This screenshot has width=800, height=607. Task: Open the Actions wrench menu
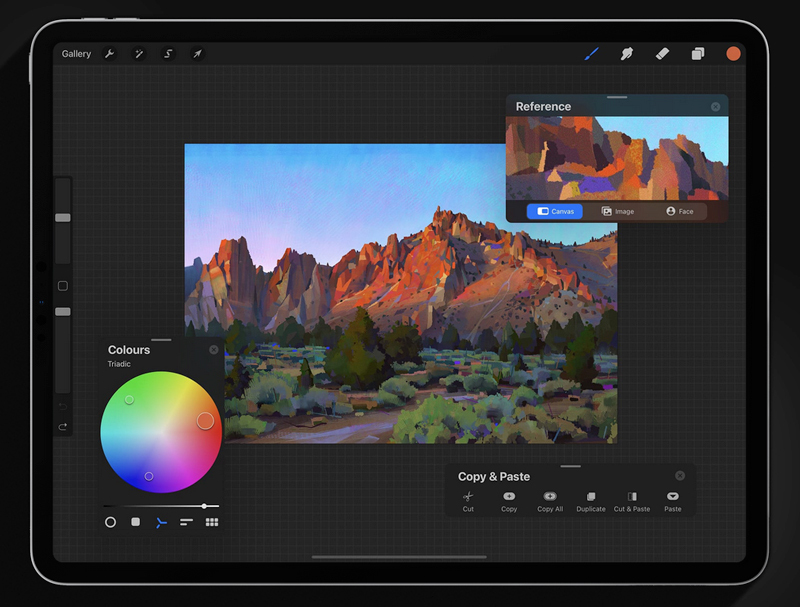click(109, 54)
